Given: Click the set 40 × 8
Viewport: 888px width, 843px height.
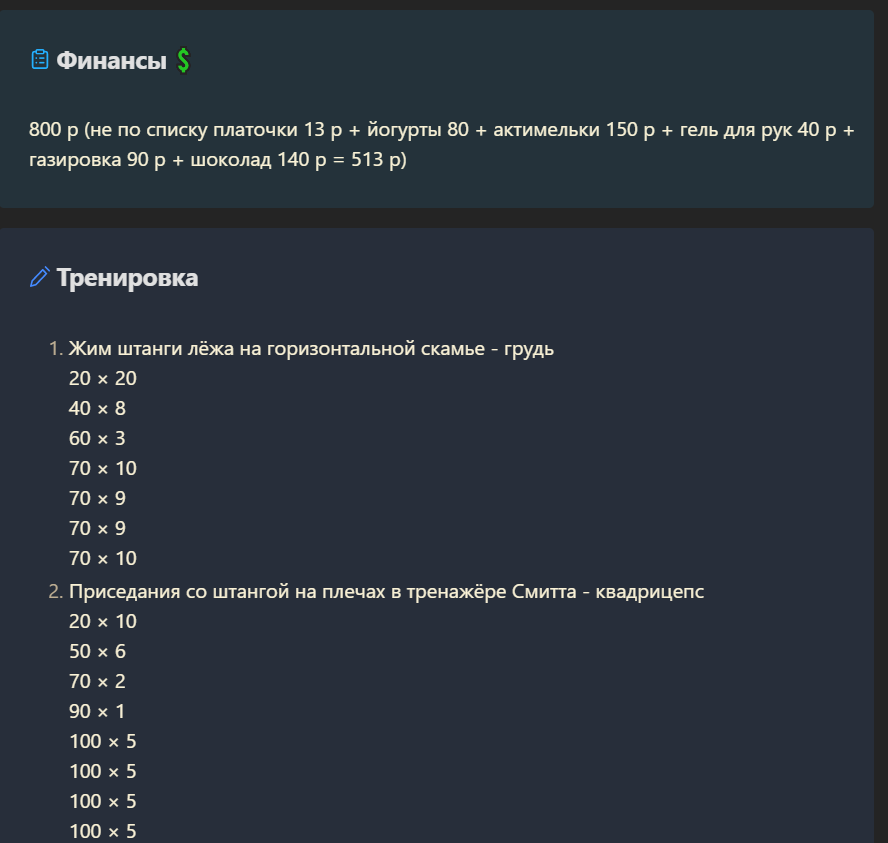Looking at the screenshot, I should point(97,408).
